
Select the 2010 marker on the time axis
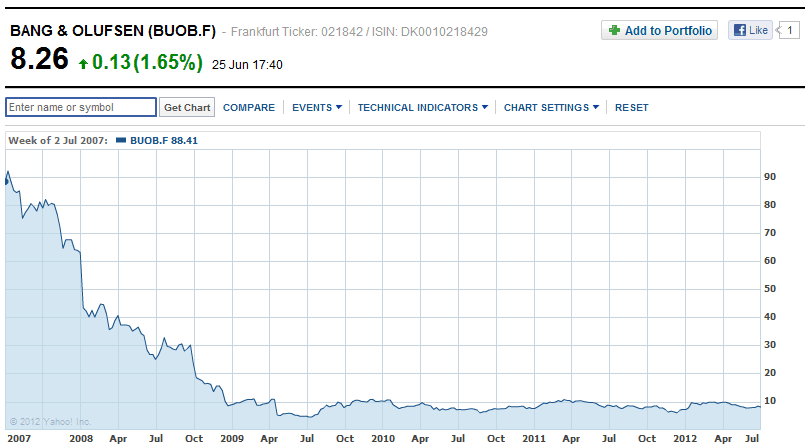383,438
